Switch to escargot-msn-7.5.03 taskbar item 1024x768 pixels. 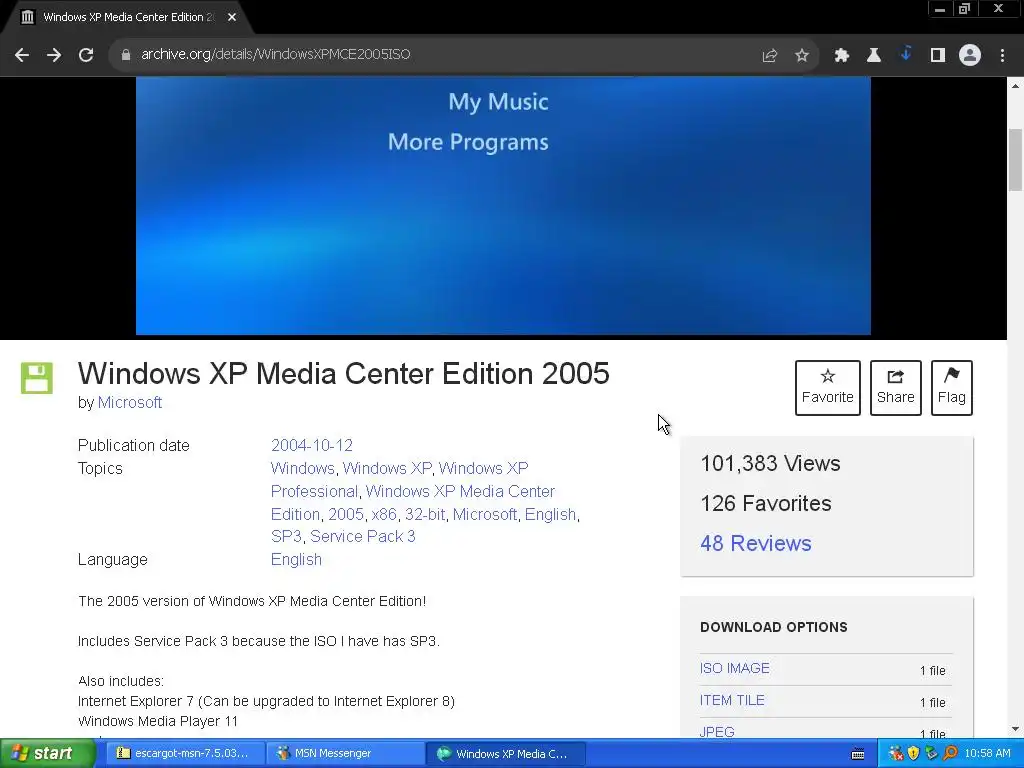click(185, 754)
